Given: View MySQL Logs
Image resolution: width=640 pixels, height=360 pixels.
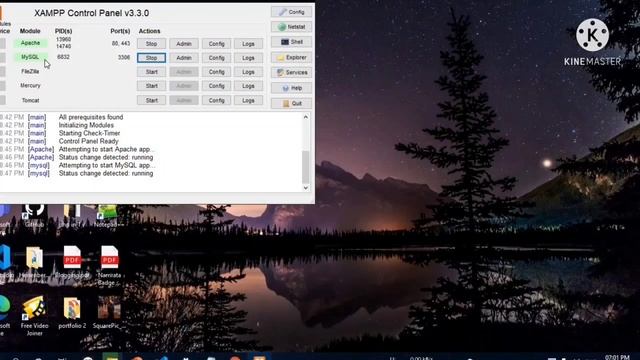Looking at the screenshot, I should (x=248, y=58).
